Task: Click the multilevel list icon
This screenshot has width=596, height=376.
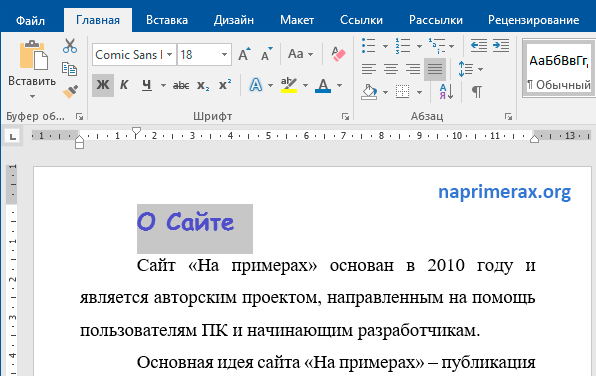Action: coord(436,46)
